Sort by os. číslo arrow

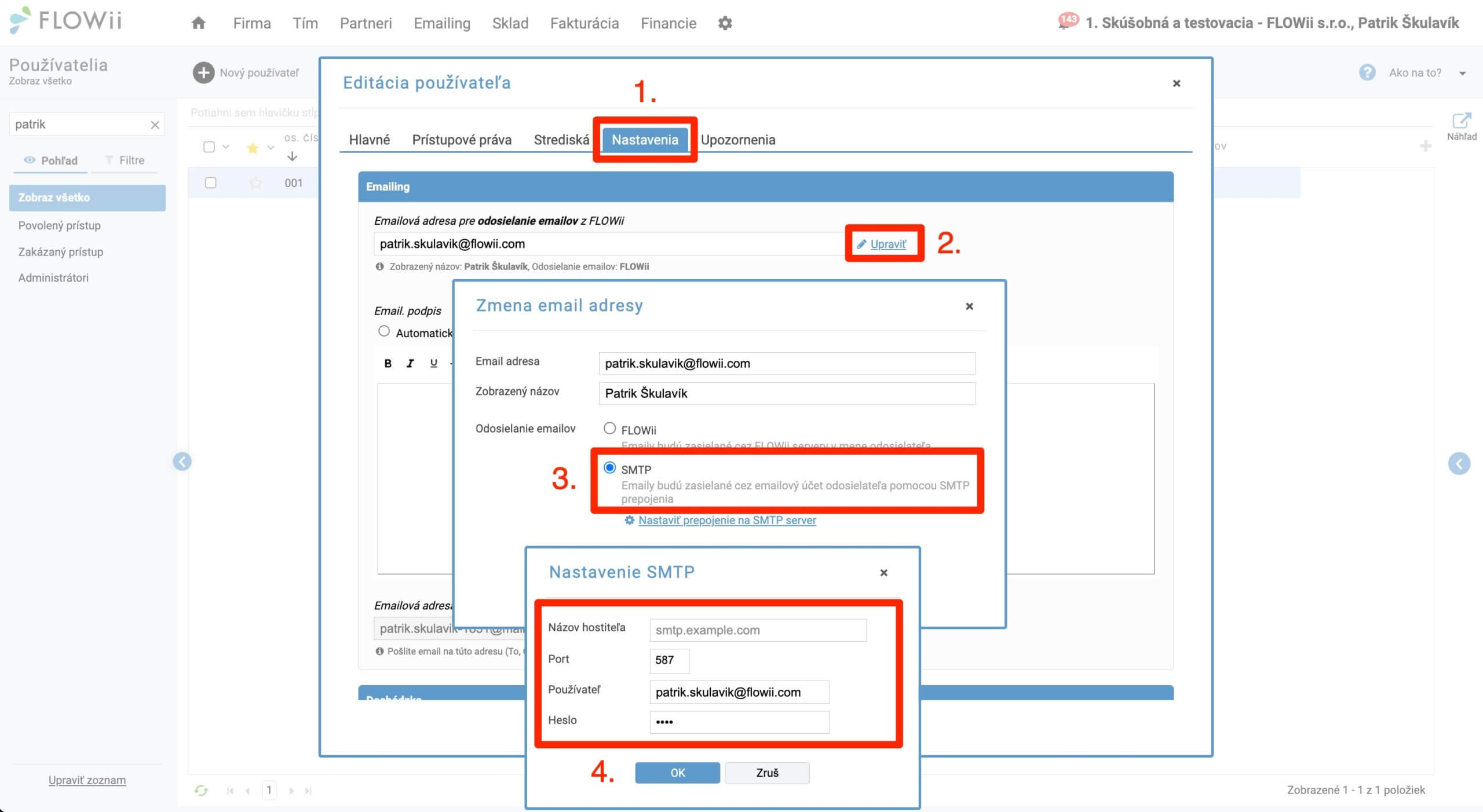[292, 156]
